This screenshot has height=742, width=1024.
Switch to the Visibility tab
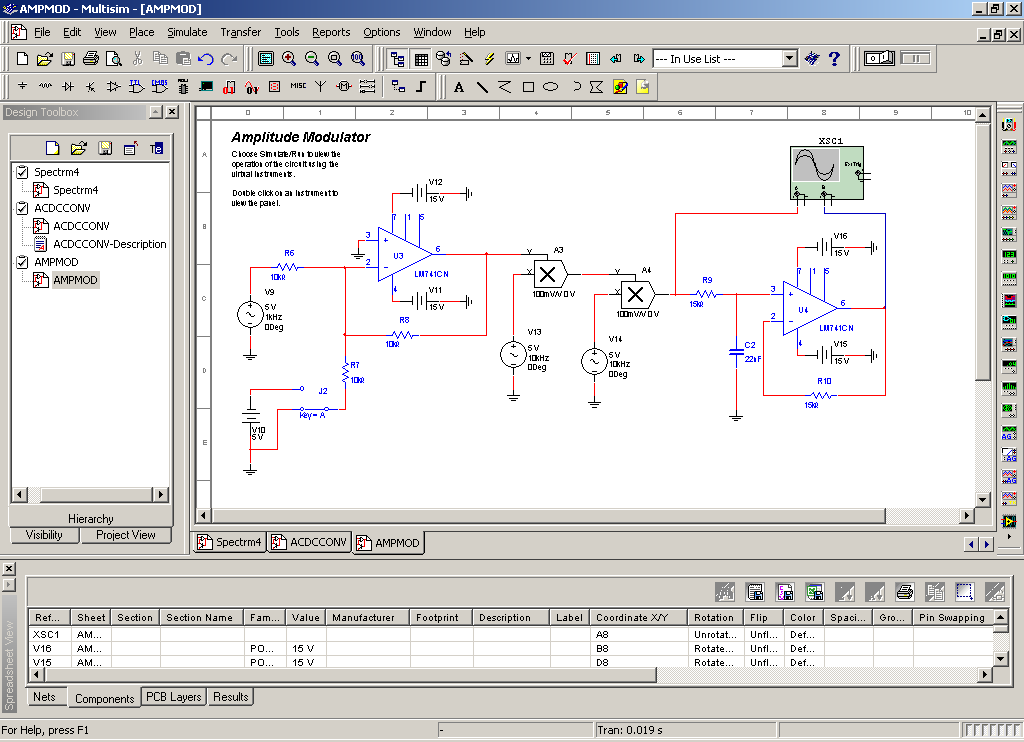pyautogui.click(x=44, y=535)
